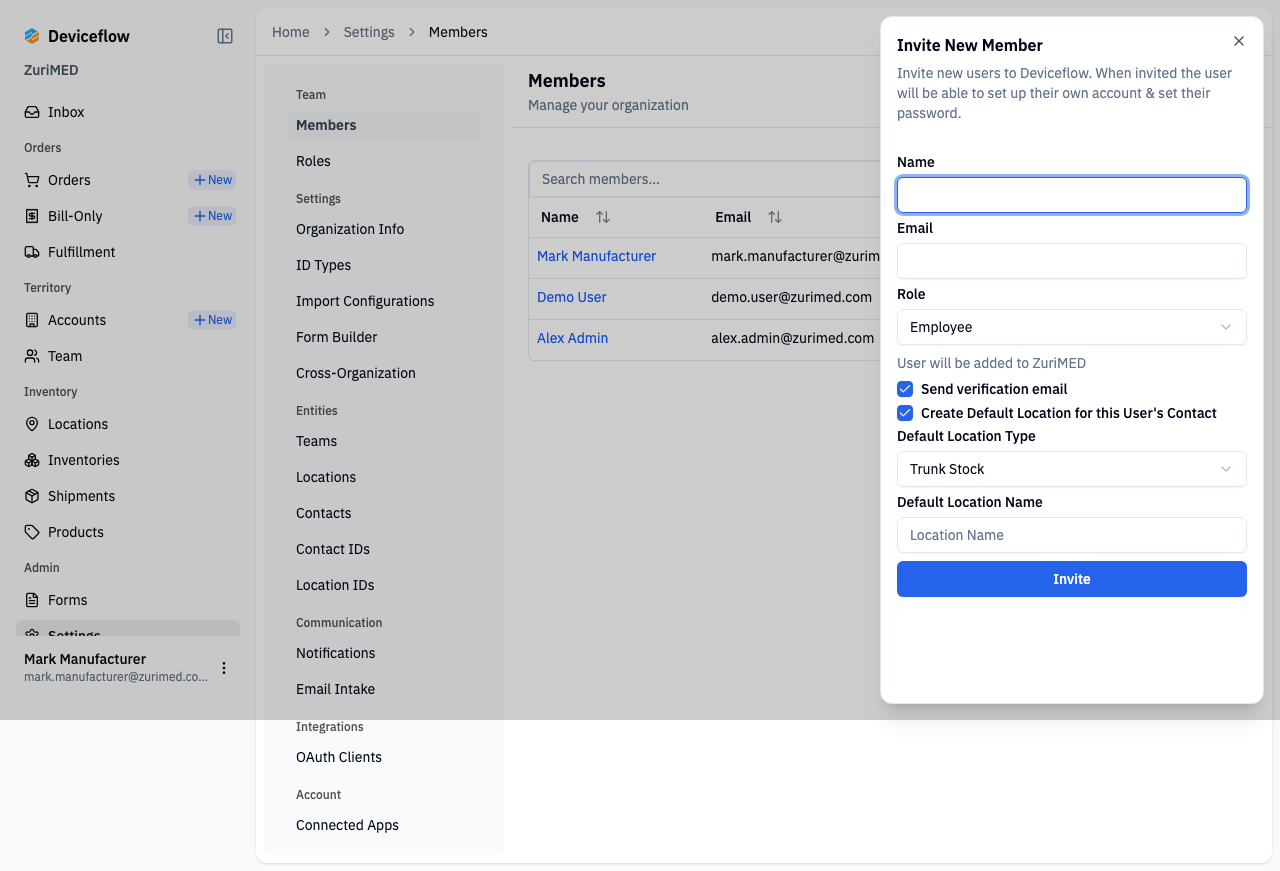Viewport: 1280px width, 871px height.
Task: Click alex.admin@zurimed.com email cell
Action: coord(793,338)
